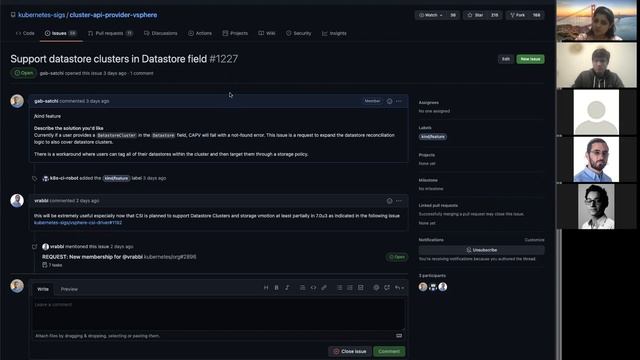640x360 pixels.
Task: Fork the repository
Action: tap(525, 15)
